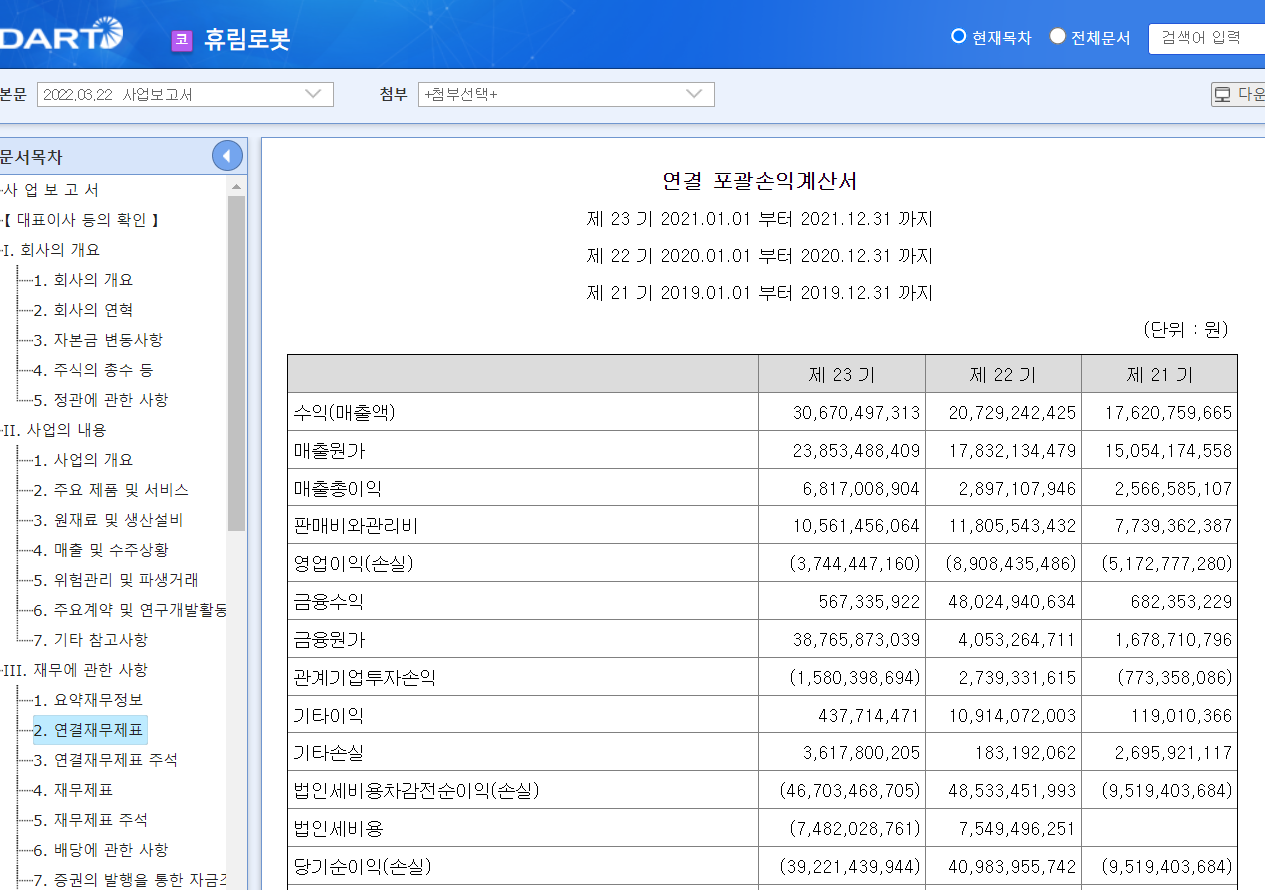Select 3. 연결재무제표 주석
The image size is (1265, 890).
[103, 760]
